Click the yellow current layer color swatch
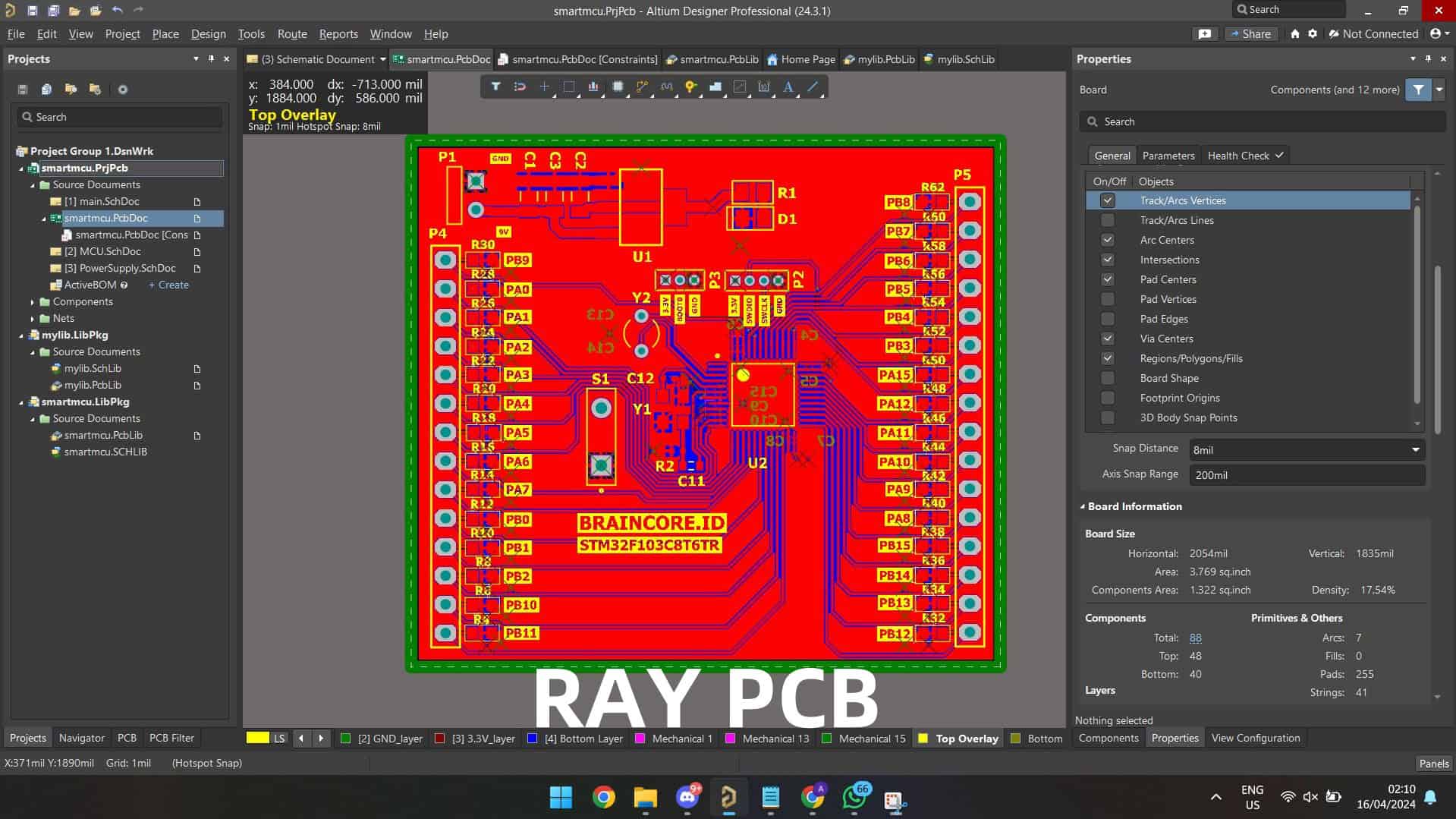The width and height of the screenshot is (1456, 819). pyautogui.click(x=258, y=738)
